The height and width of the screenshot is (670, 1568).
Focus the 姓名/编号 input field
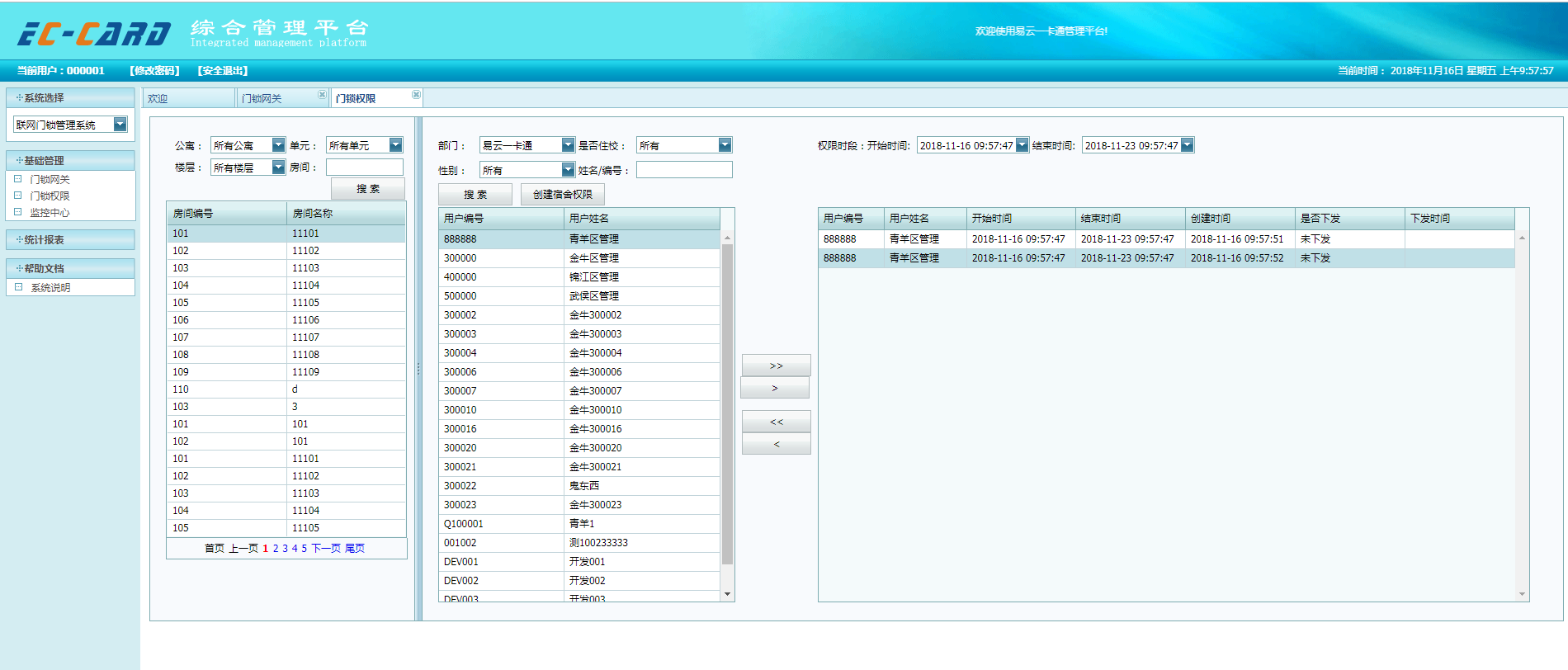tap(684, 170)
